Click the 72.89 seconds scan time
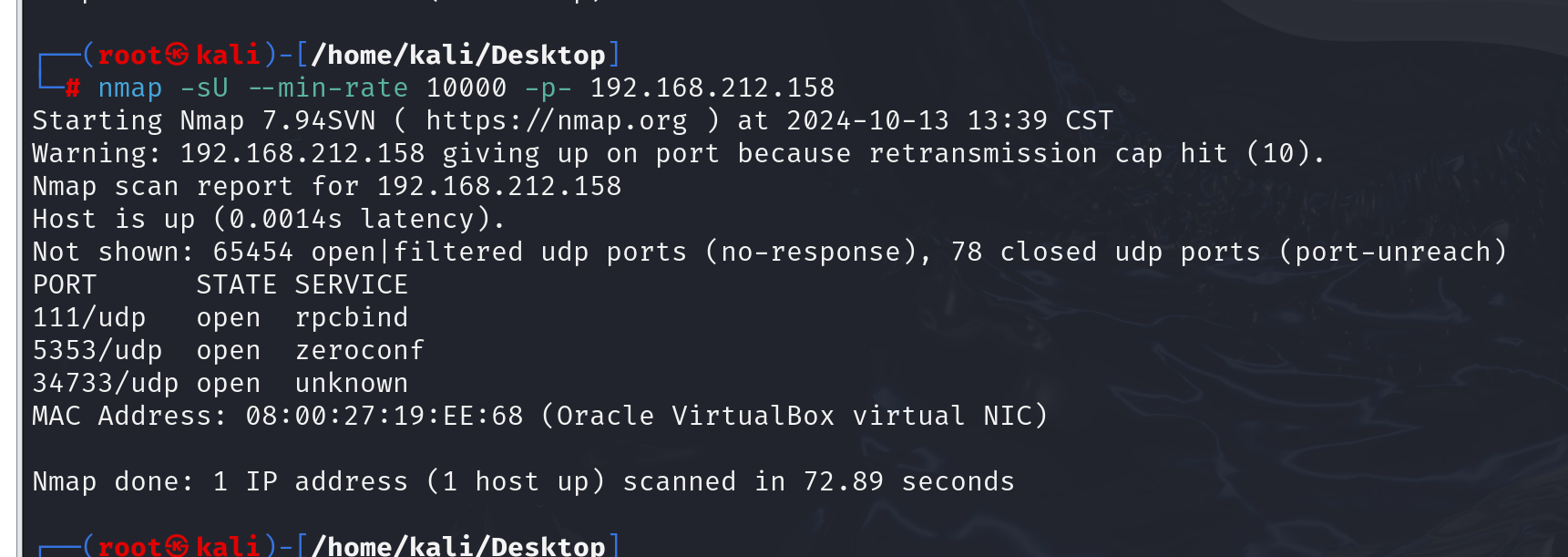 point(909,481)
